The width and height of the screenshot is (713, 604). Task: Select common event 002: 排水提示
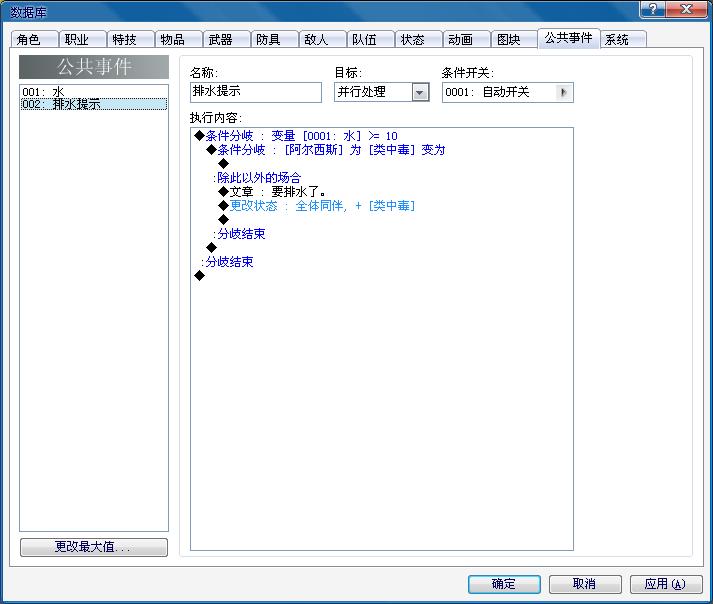(x=94, y=104)
